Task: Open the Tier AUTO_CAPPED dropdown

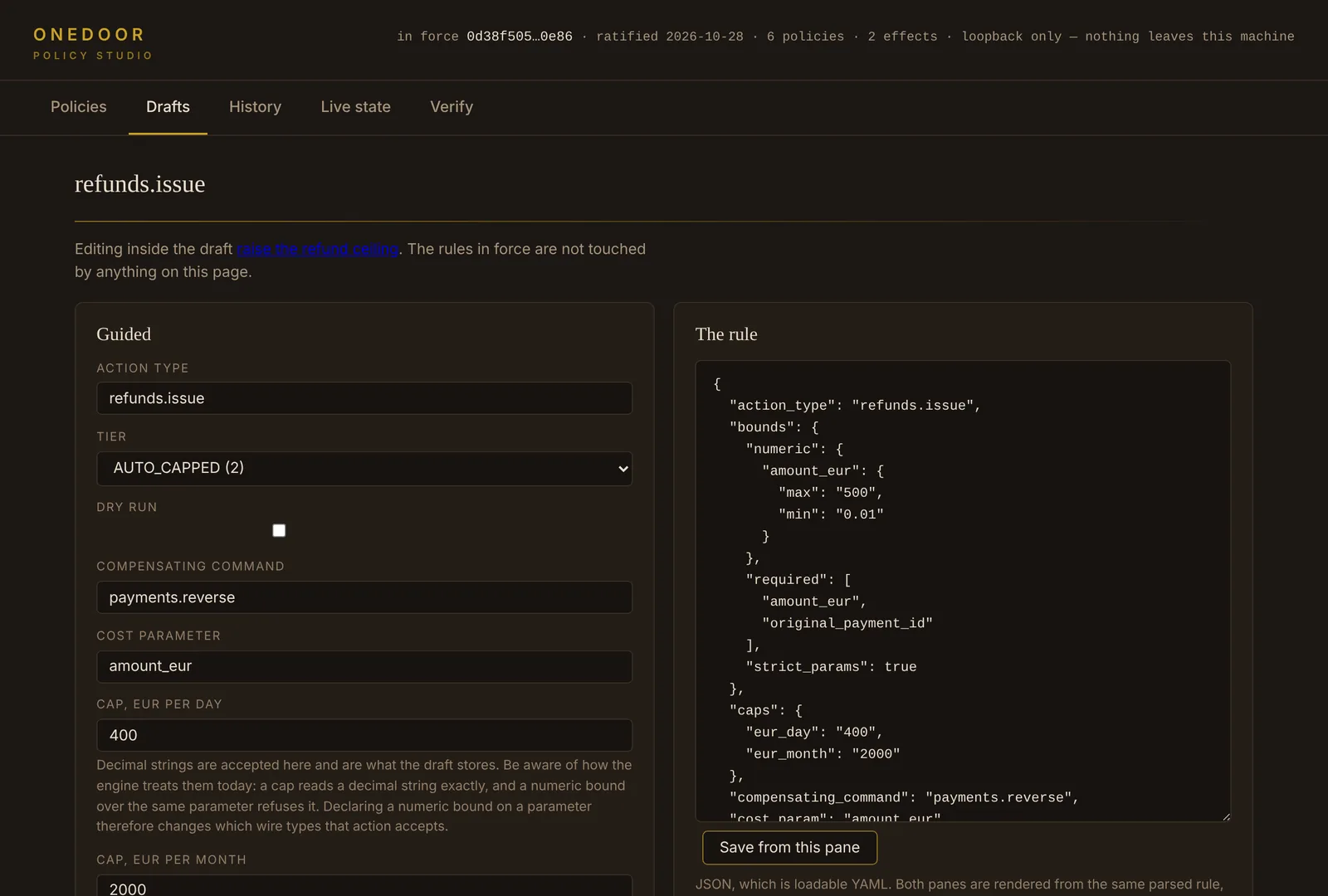Action: 364,469
